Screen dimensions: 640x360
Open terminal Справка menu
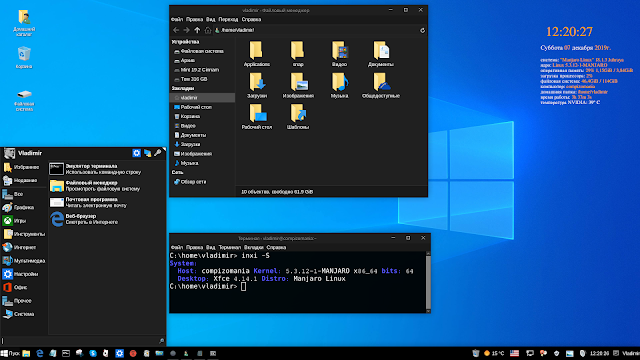(276, 247)
